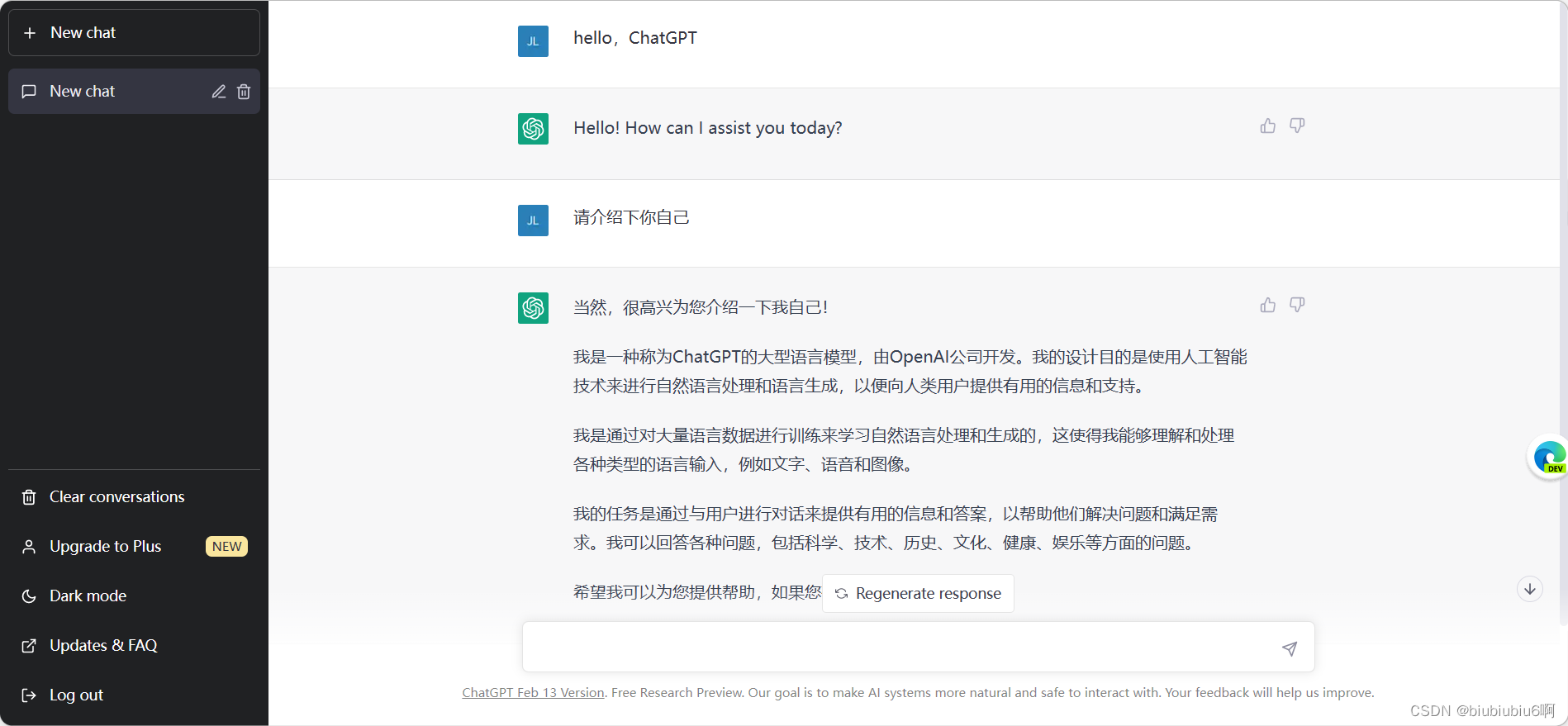Thumbs down the 'Hello! How can I assist' reply
This screenshot has height=726, width=1568.
click(x=1297, y=126)
